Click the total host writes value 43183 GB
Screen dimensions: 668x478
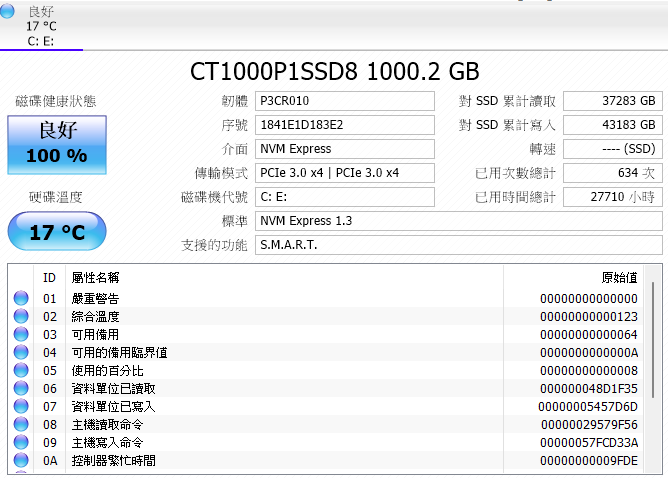(x=612, y=125)
